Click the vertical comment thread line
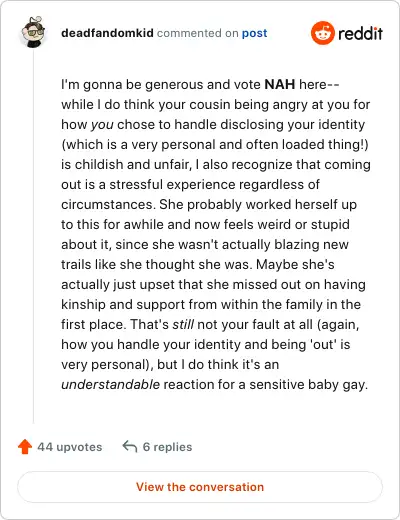 pyautogui.click(x=33, y=237)
